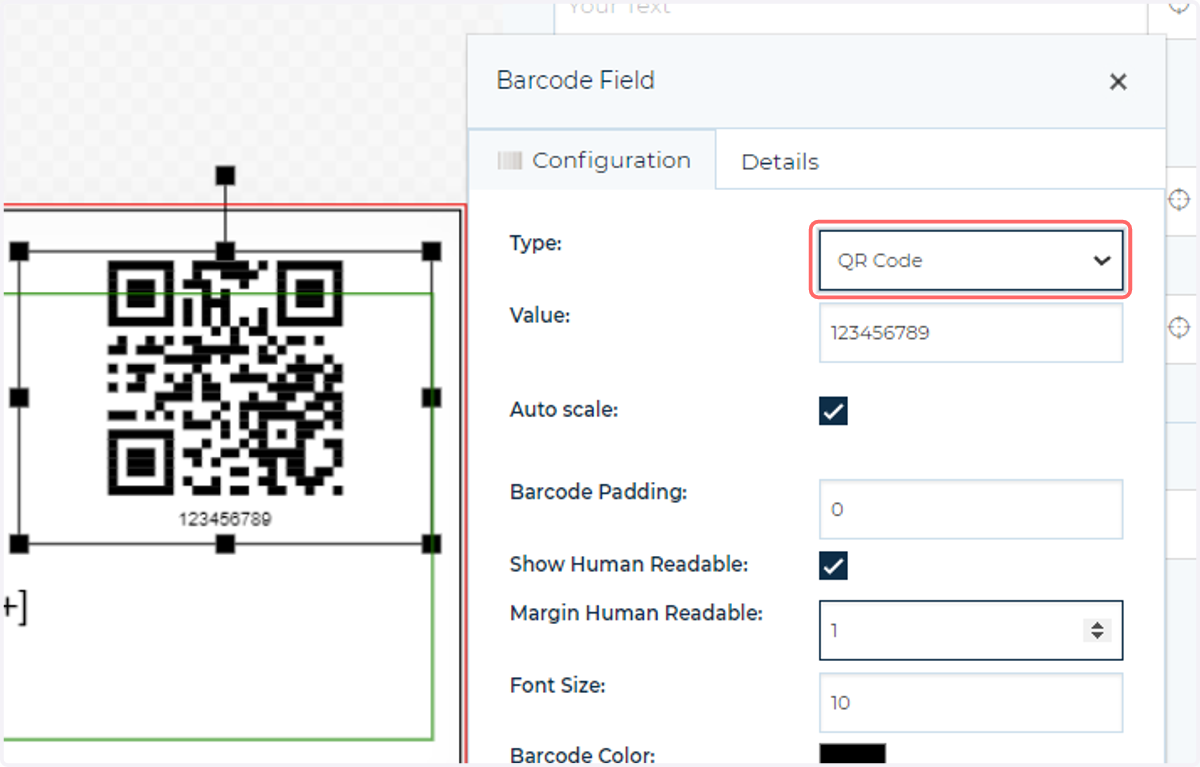Click the barcode's top-right resize handle
This screenshot has height=767, width=1200.
431,250
